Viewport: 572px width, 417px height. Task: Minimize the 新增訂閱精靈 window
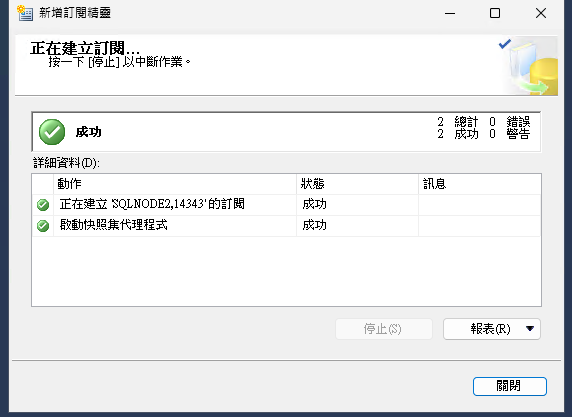pyautogui.click(x=450, y=13)
